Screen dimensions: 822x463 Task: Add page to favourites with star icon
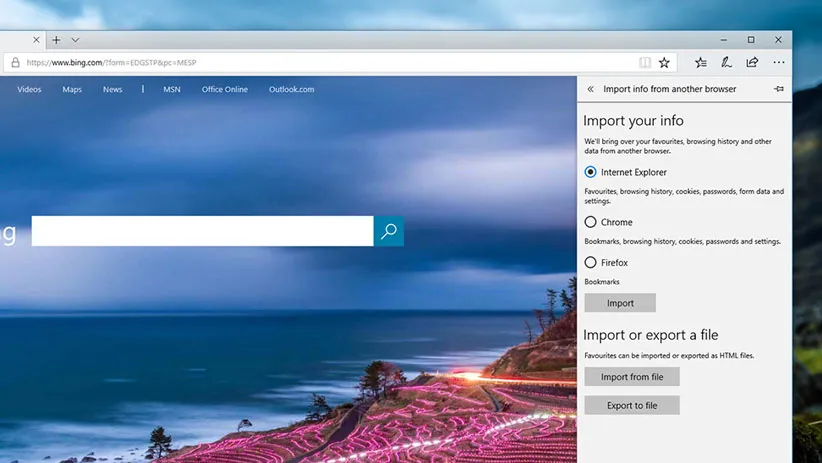(x=664, y=62)
